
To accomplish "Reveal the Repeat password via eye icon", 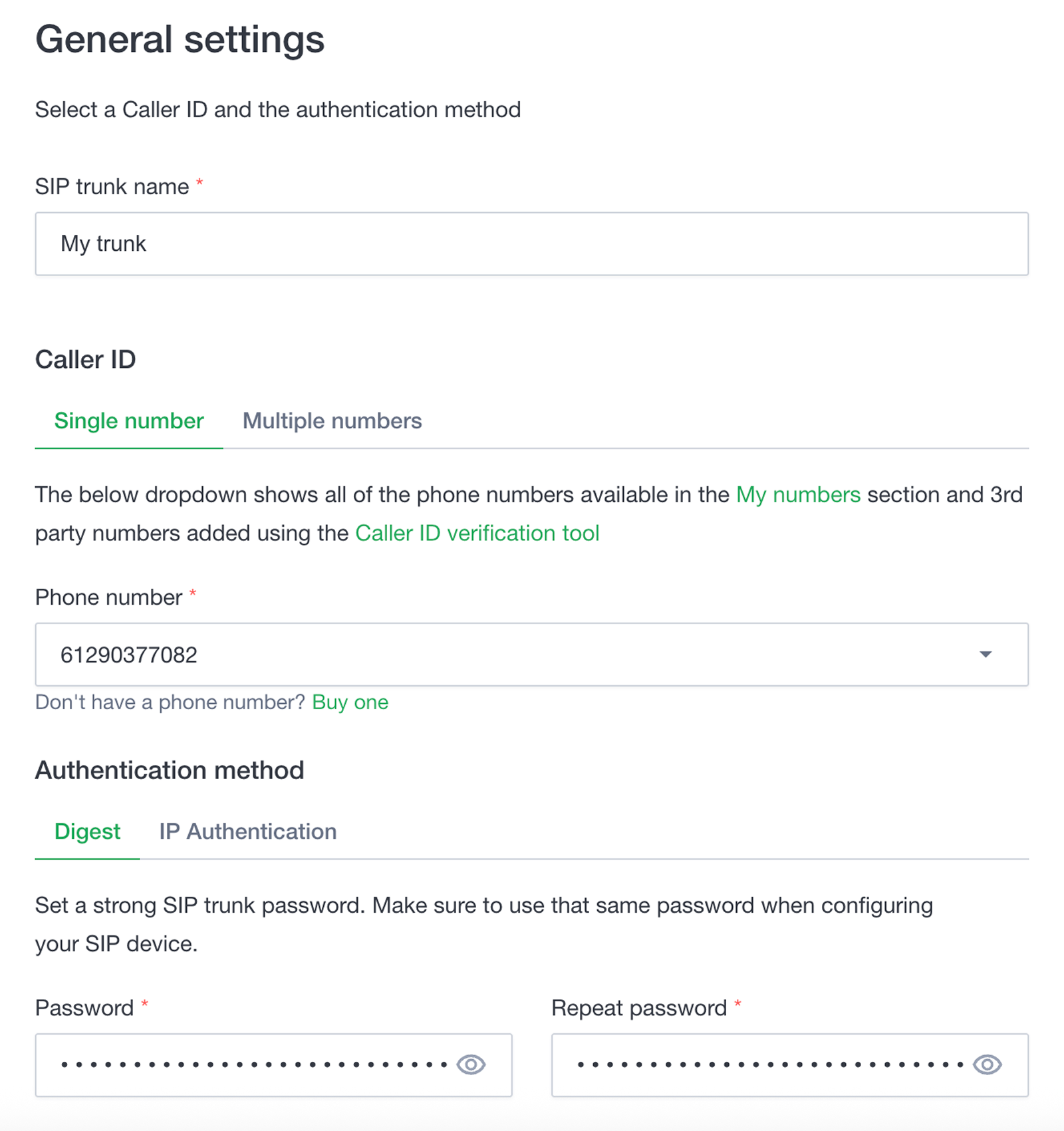I will [x=987, y=1064].
